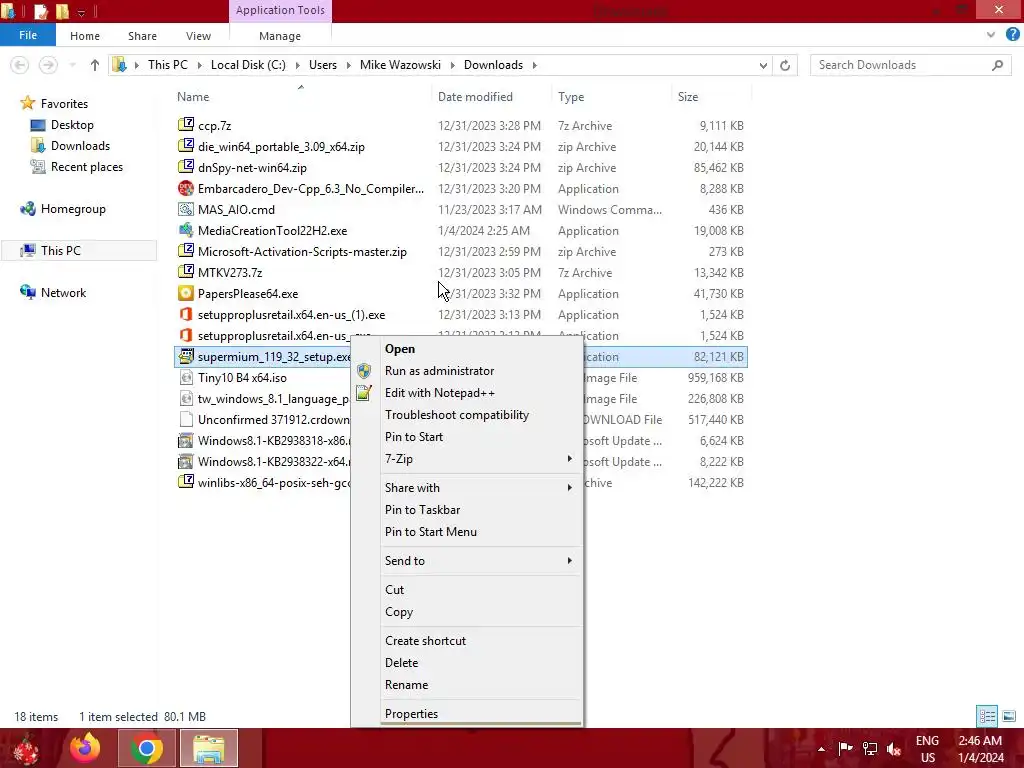Open the Quick Access Toolbar customize dropdown
The height and width of the screenshot is (768, 1024).
[x=81, y=12]
